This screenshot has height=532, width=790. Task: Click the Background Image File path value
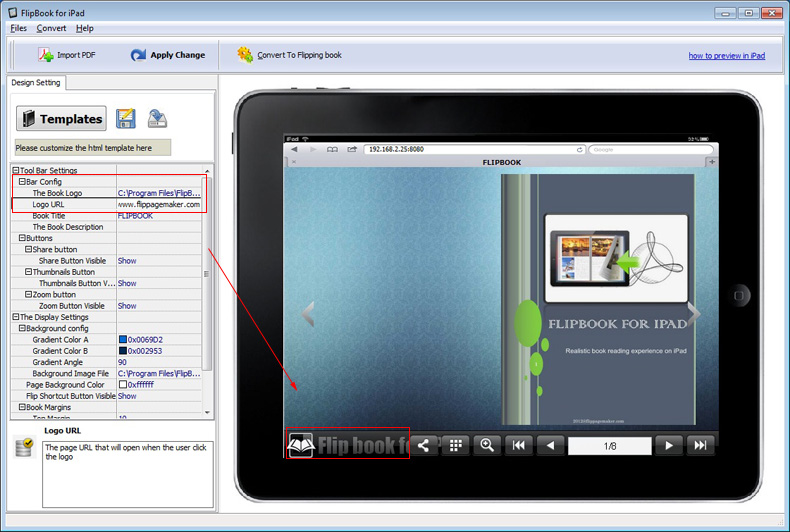[x=159, y=373]
